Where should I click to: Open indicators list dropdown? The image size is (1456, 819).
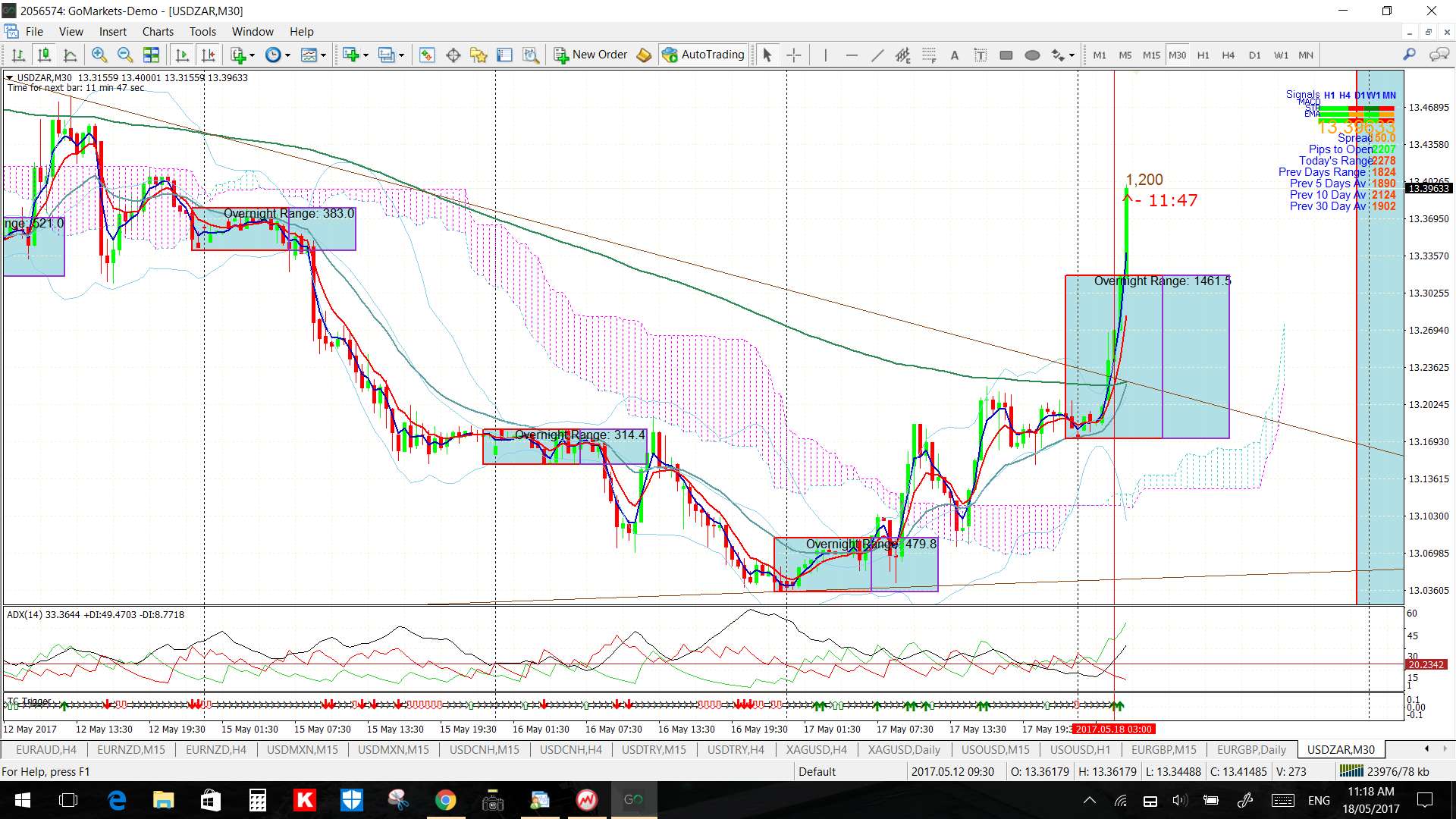pyautogui.click(x=243, y=55)
